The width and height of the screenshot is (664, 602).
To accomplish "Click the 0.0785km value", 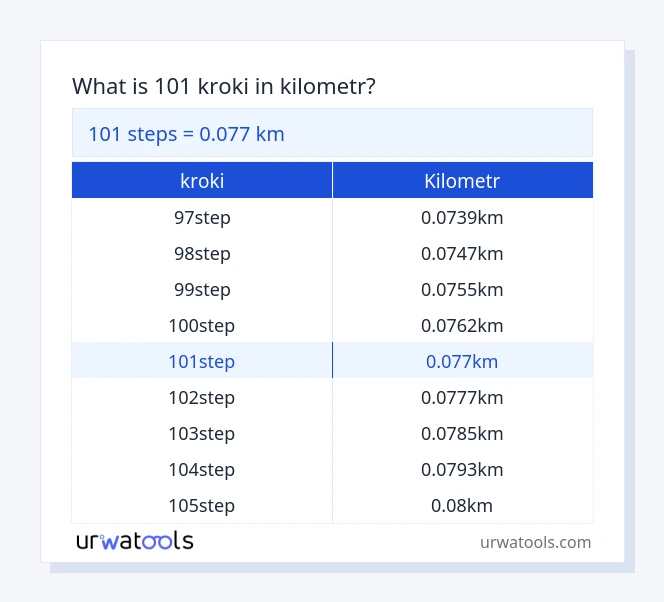I will pos(462,433).
